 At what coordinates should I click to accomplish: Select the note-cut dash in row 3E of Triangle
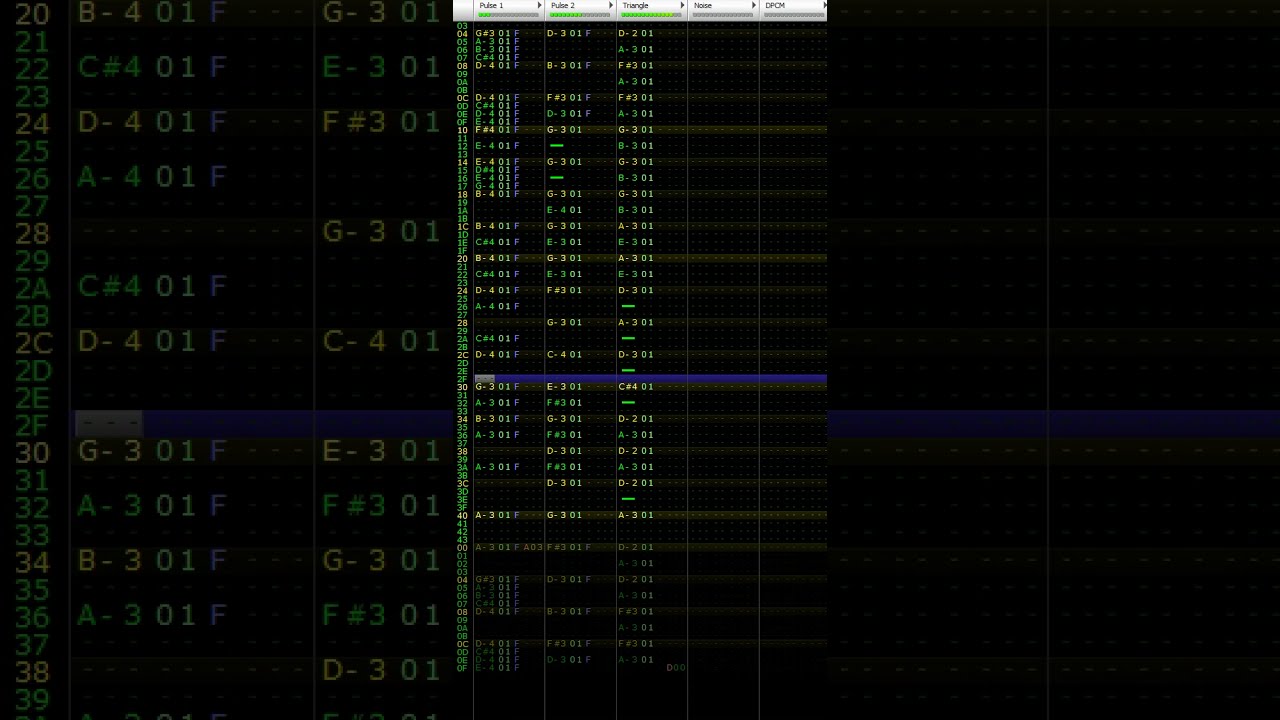(x=628, y=499)
